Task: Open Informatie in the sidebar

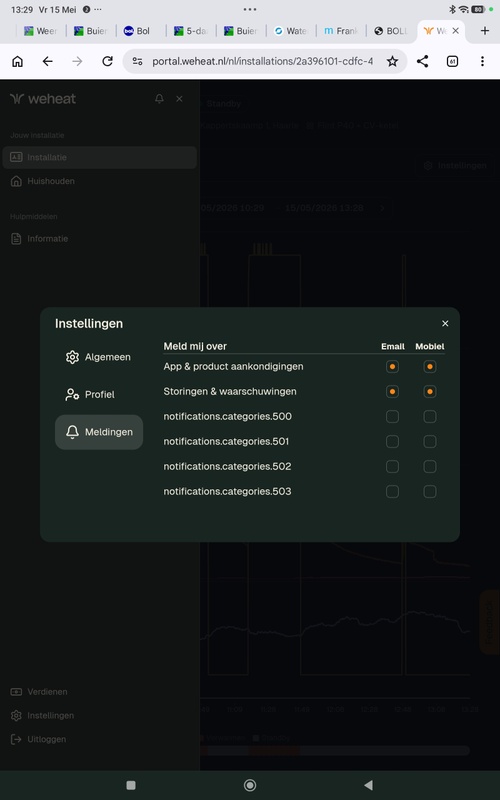Action: point(99,238)
